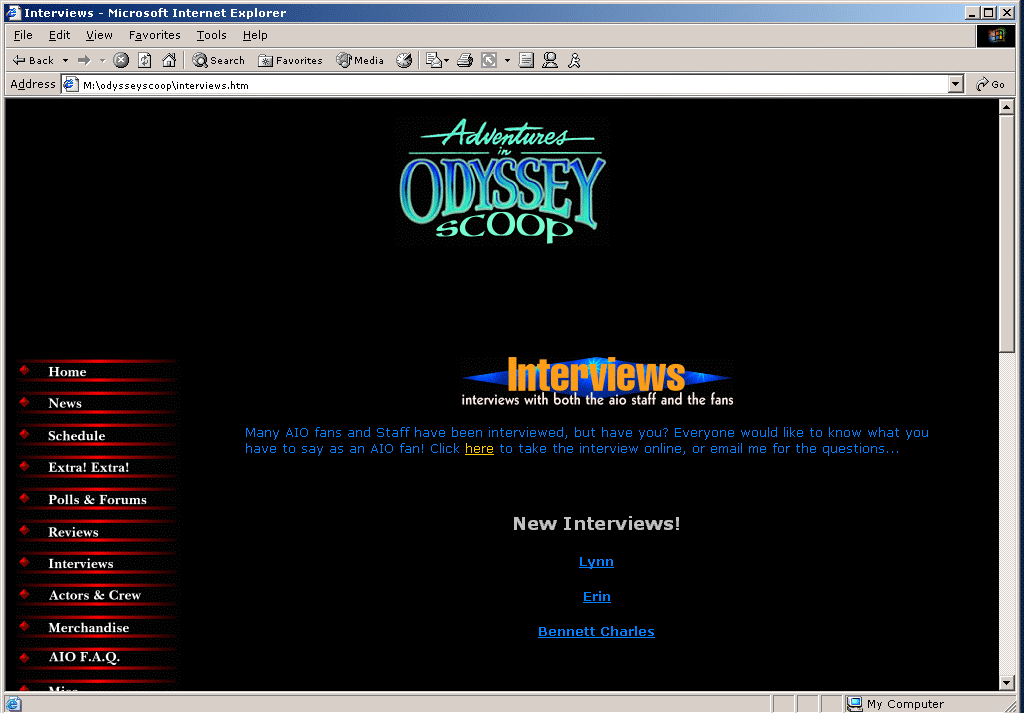The height and width of the screenshot is (713, 1024).
Task: Open the Media bar from the toolbar
Action: 360,60
